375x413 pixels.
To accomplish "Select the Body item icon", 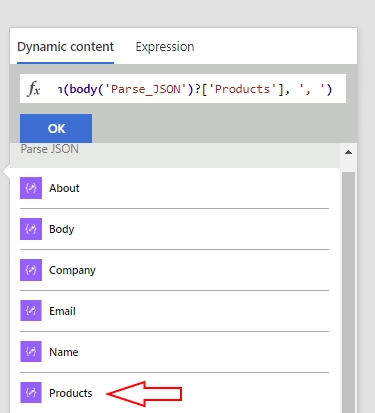I will [31, 229].
